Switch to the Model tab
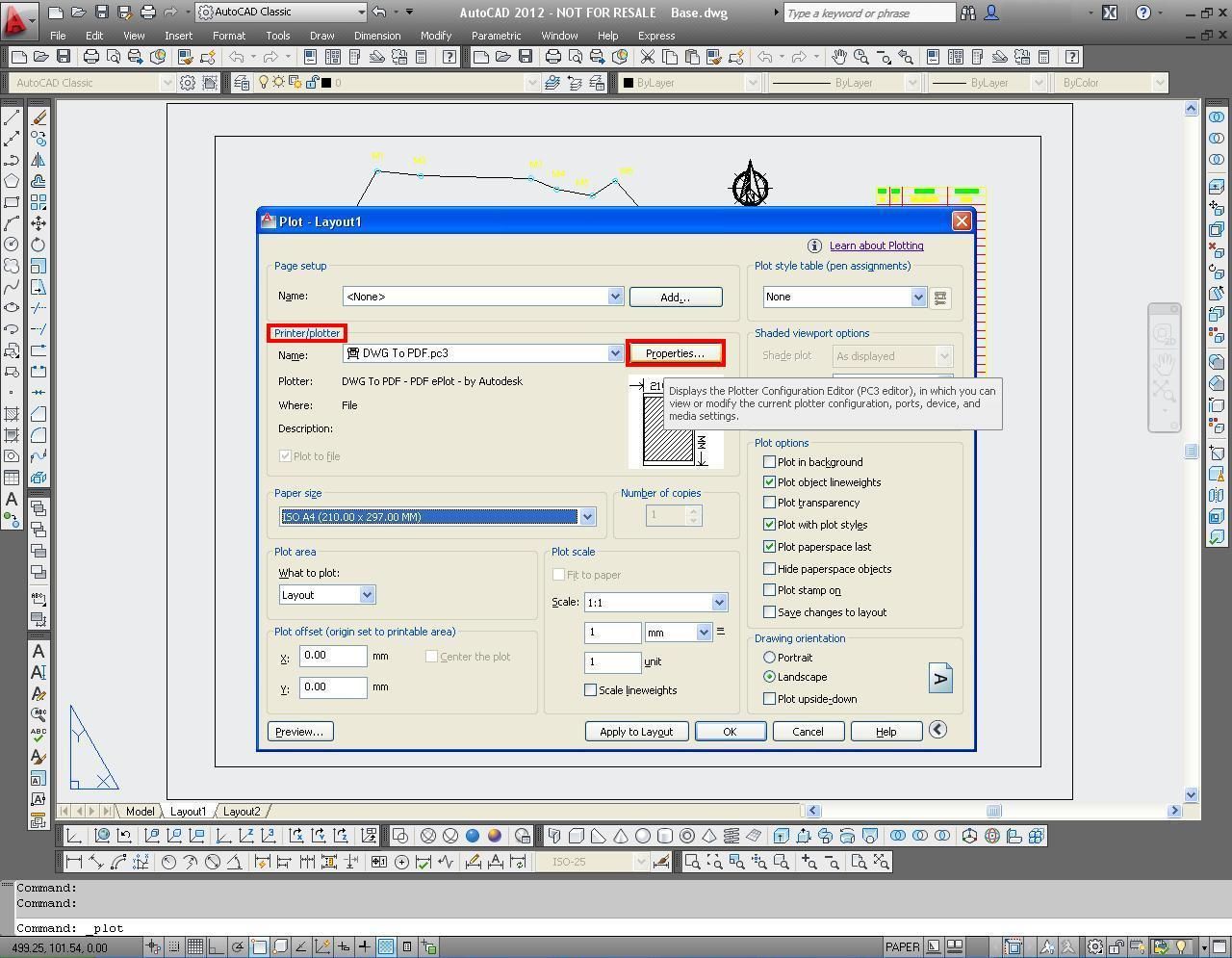Screen dimensions: 1232x958 (x=140, y=811)
